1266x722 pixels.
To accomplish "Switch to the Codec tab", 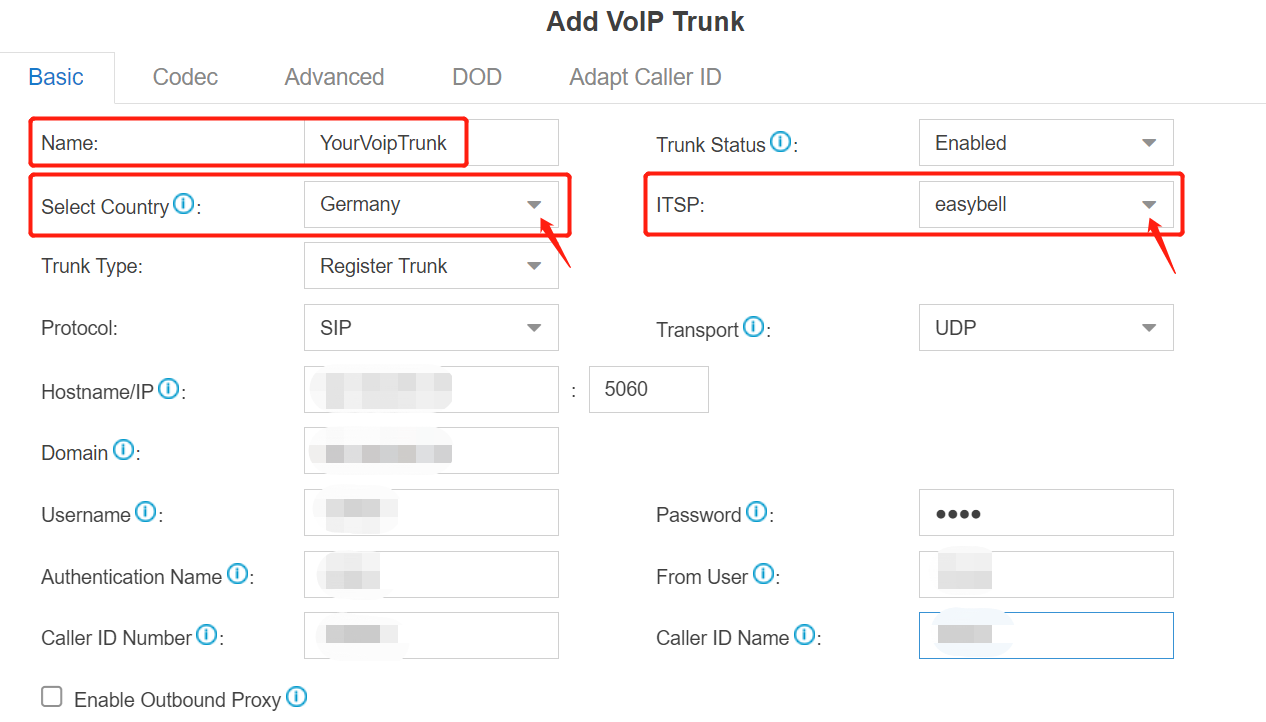I will click(184, 77).
